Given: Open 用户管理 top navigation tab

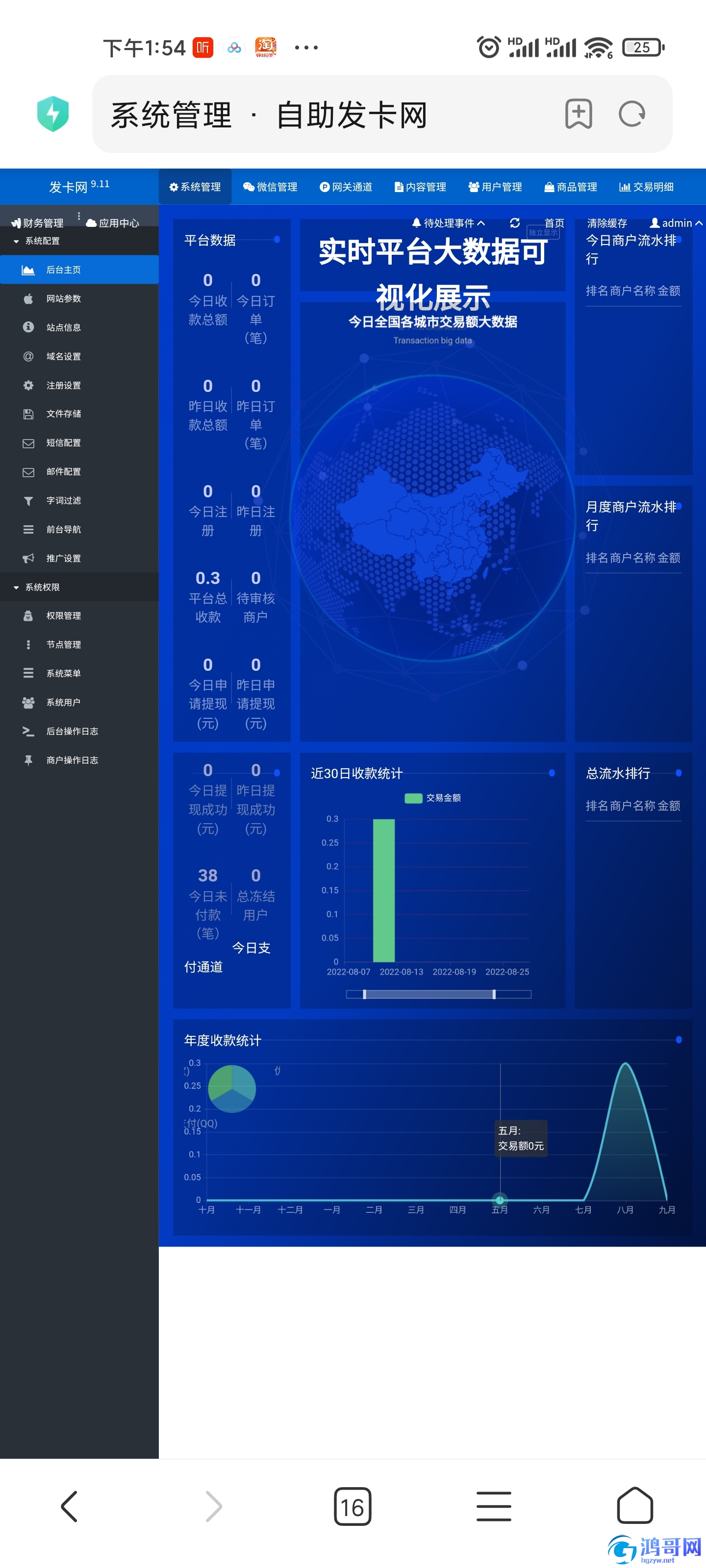Looking at the screenshot, I should coord(495,187).
